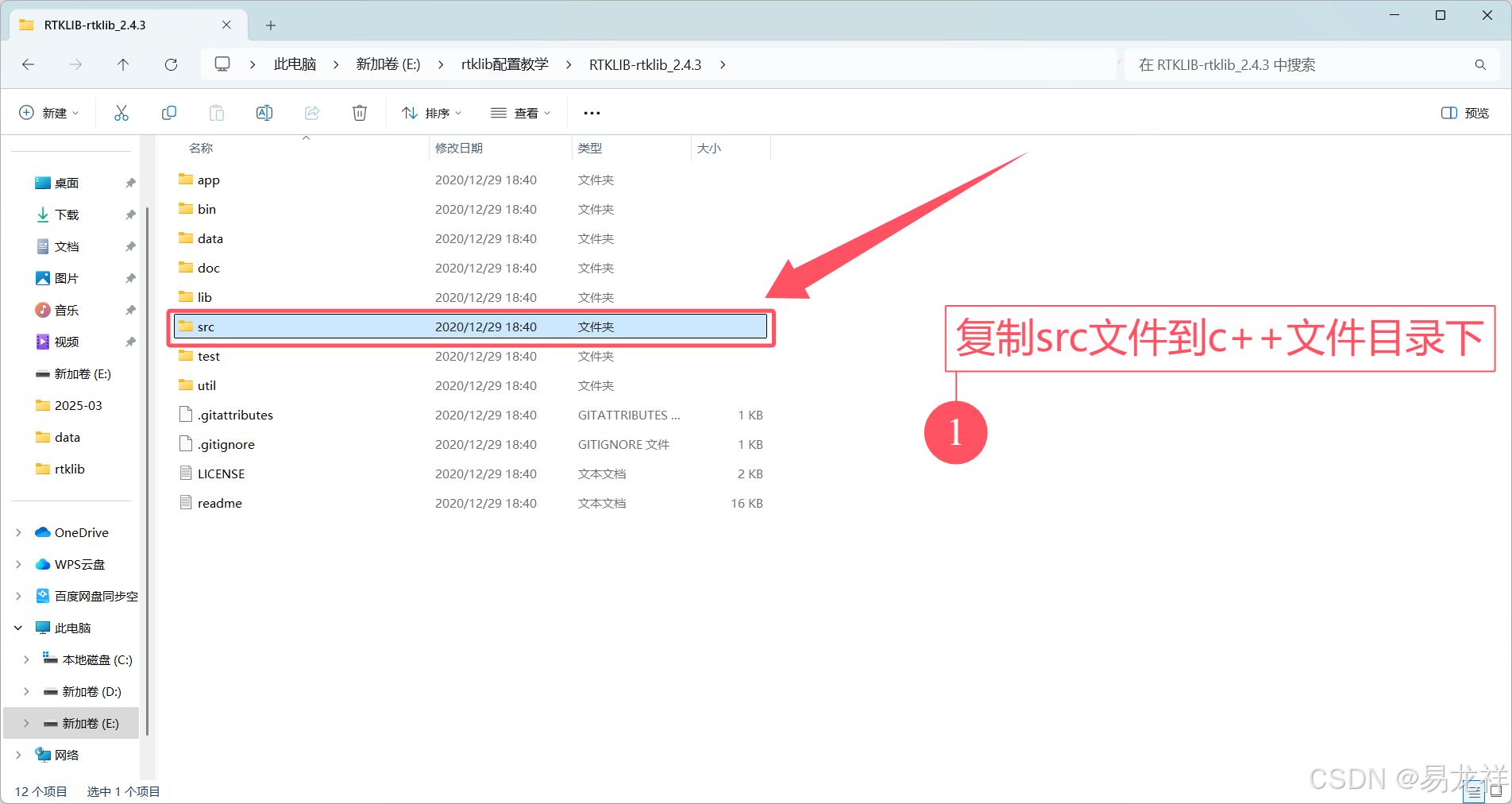
Task: Toggle the preview pane
Action: pyautogui.click(x=1465, y=113)
